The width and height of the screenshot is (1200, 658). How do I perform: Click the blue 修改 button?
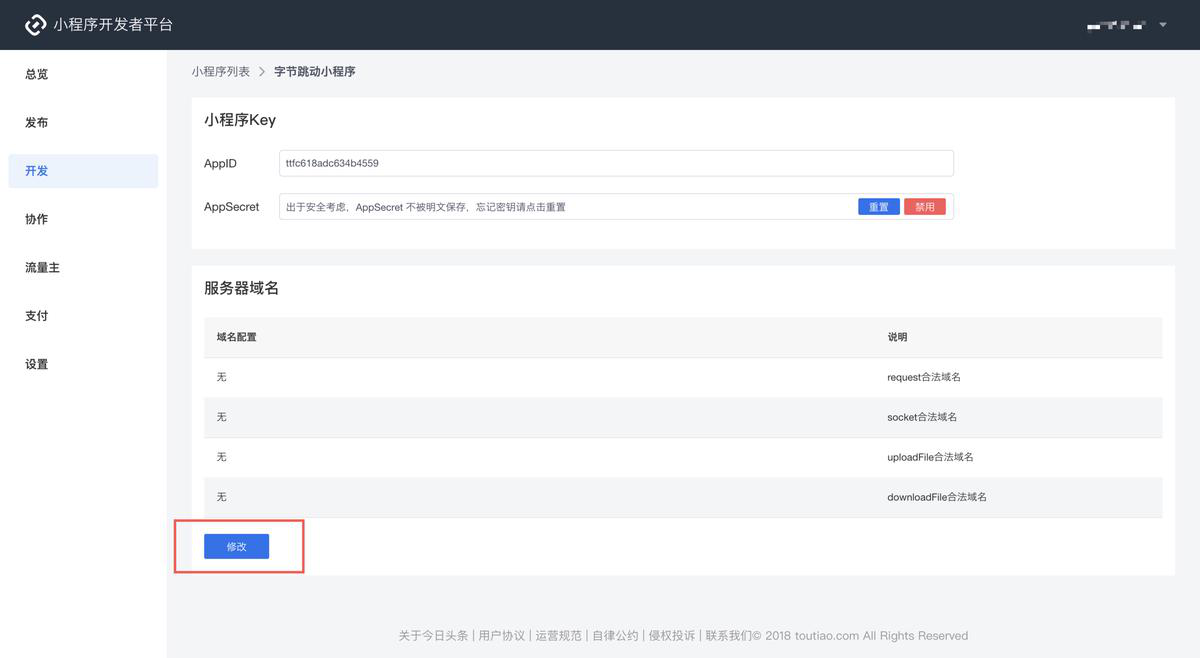click(236, 546)
